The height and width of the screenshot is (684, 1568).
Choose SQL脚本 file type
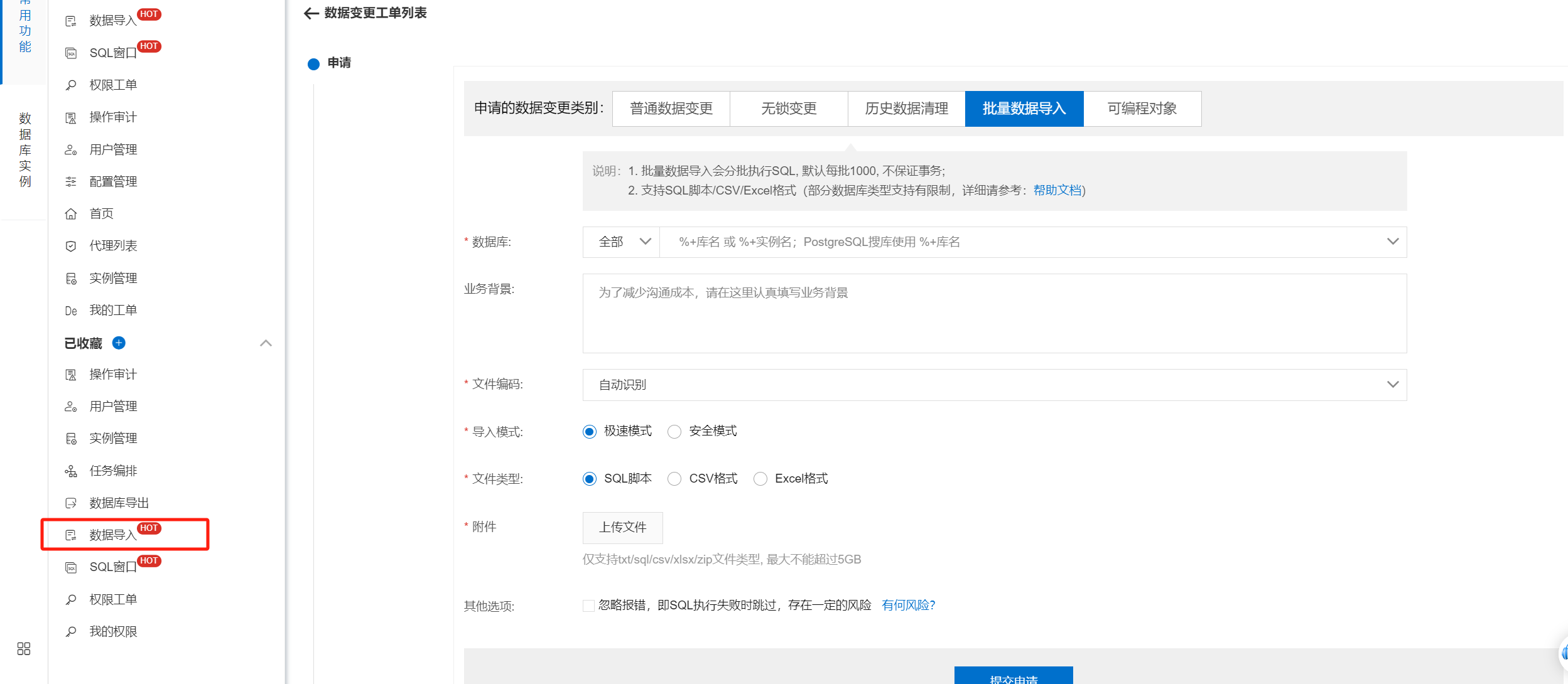pos(589,479)
